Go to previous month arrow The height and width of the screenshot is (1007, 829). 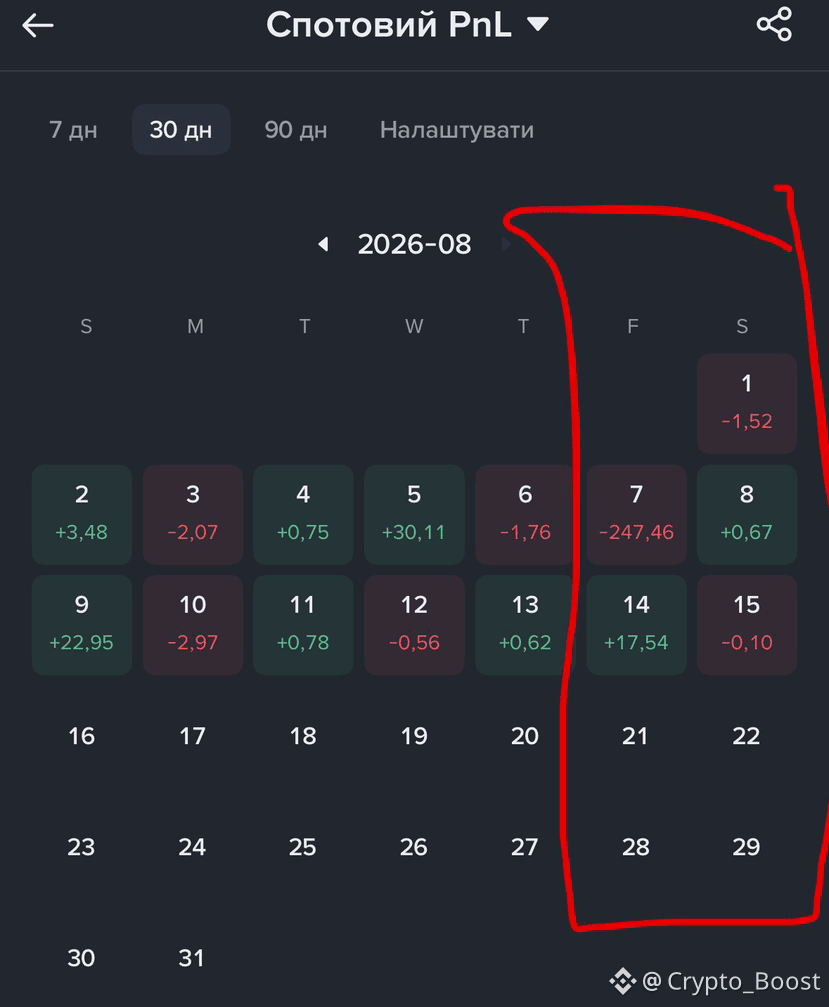click(324, 244)
